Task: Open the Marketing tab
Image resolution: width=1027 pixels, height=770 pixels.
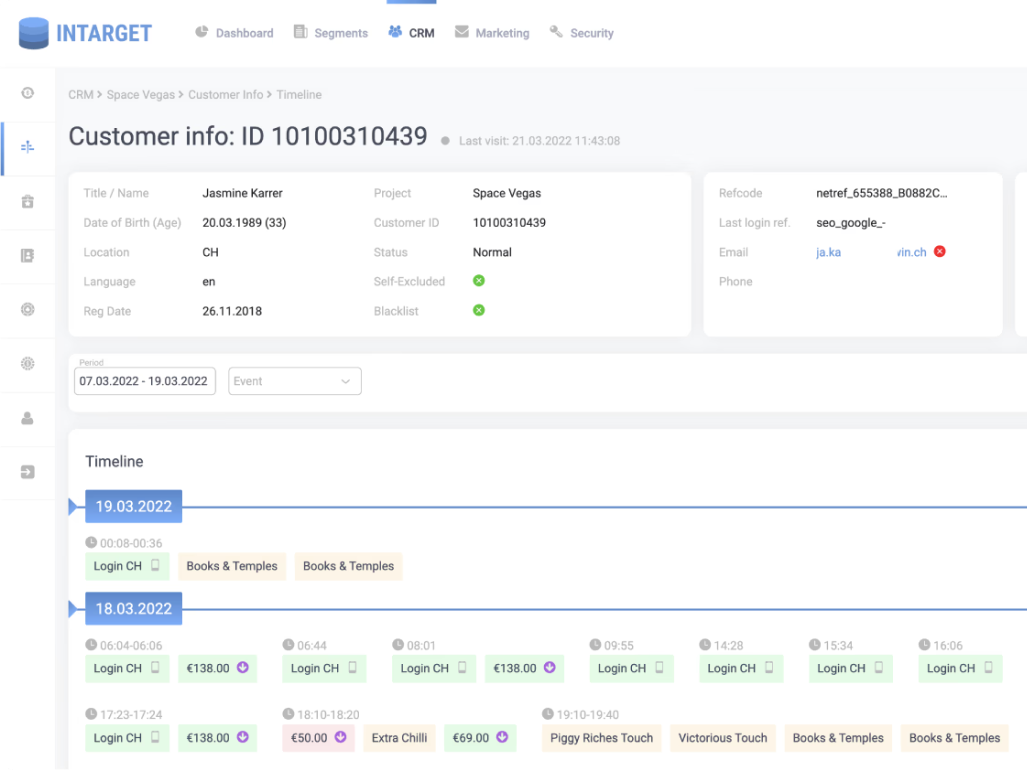Action: [492, 33]
